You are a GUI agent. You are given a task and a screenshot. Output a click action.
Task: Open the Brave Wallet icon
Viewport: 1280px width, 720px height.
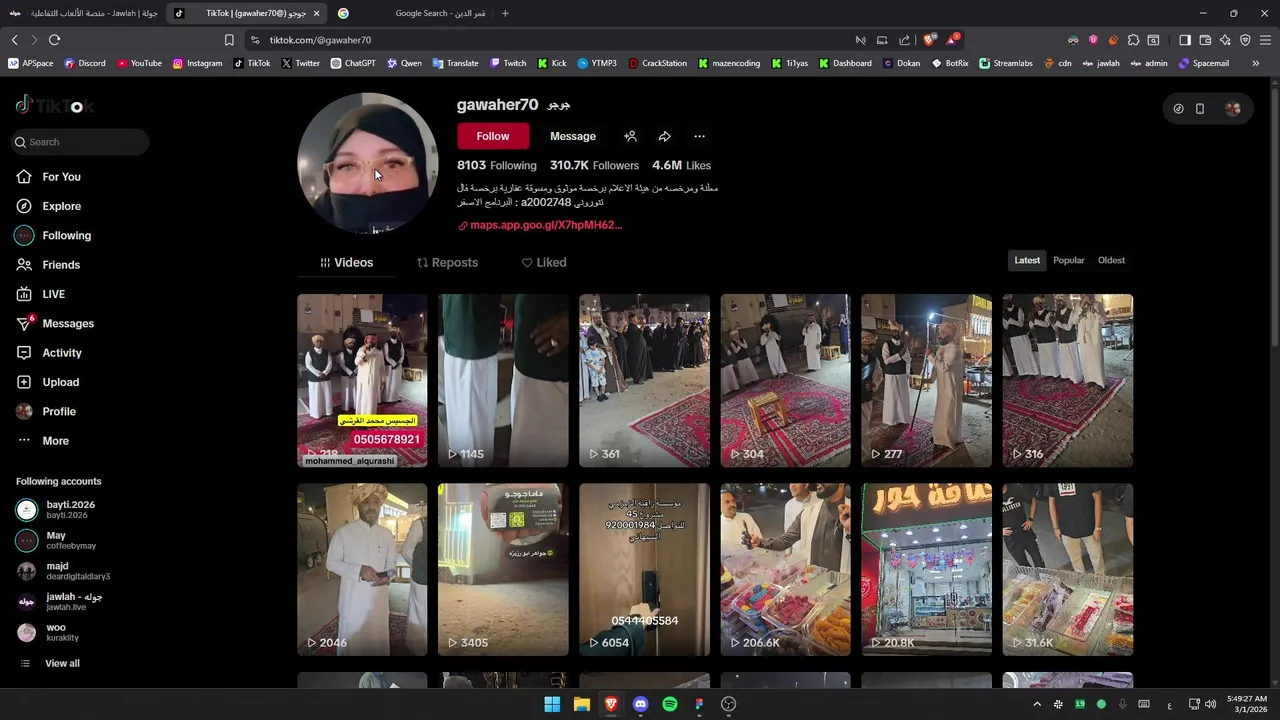click(1205, 40)
